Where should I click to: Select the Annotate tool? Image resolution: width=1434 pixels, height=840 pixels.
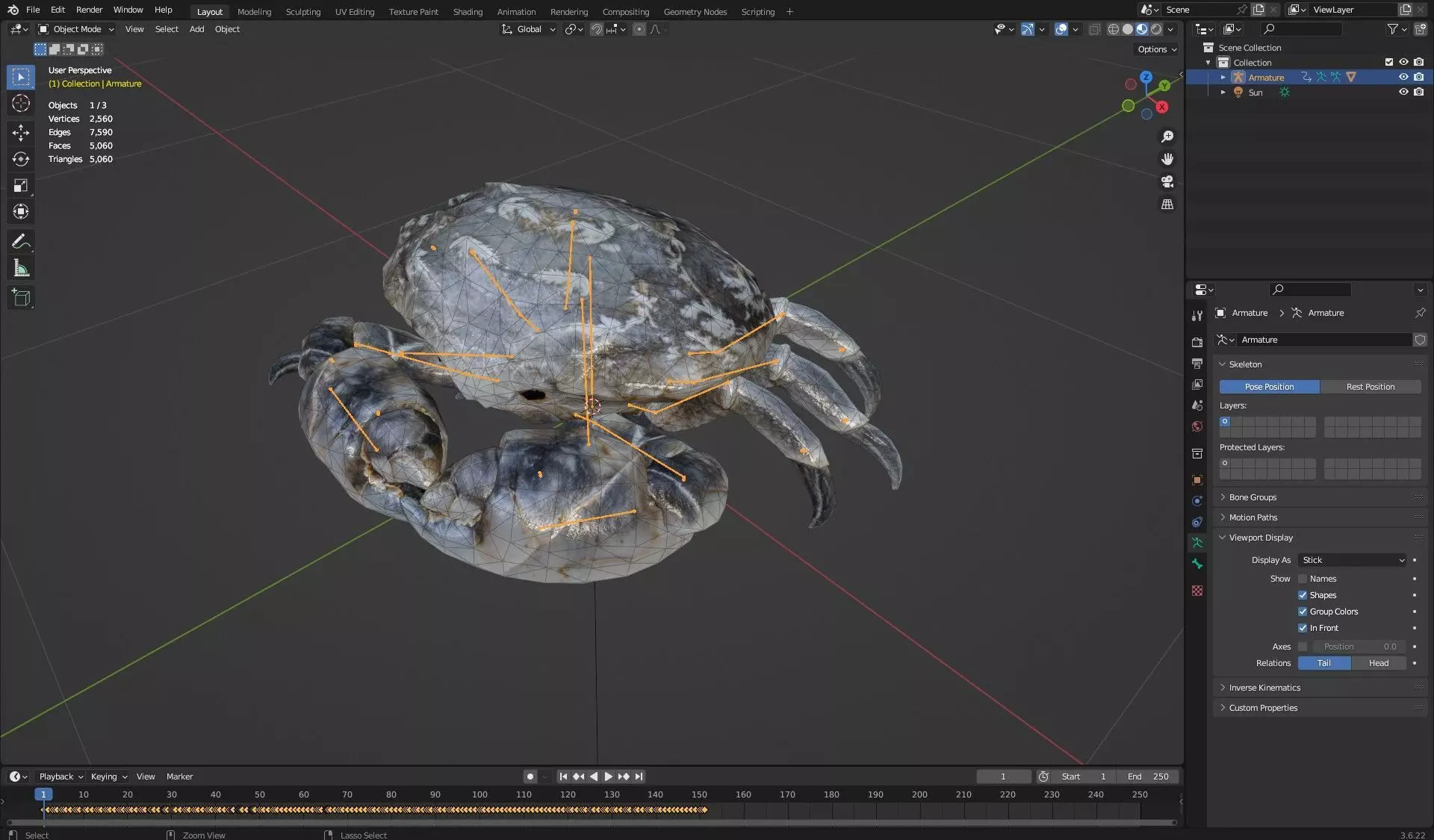point(21,241)
